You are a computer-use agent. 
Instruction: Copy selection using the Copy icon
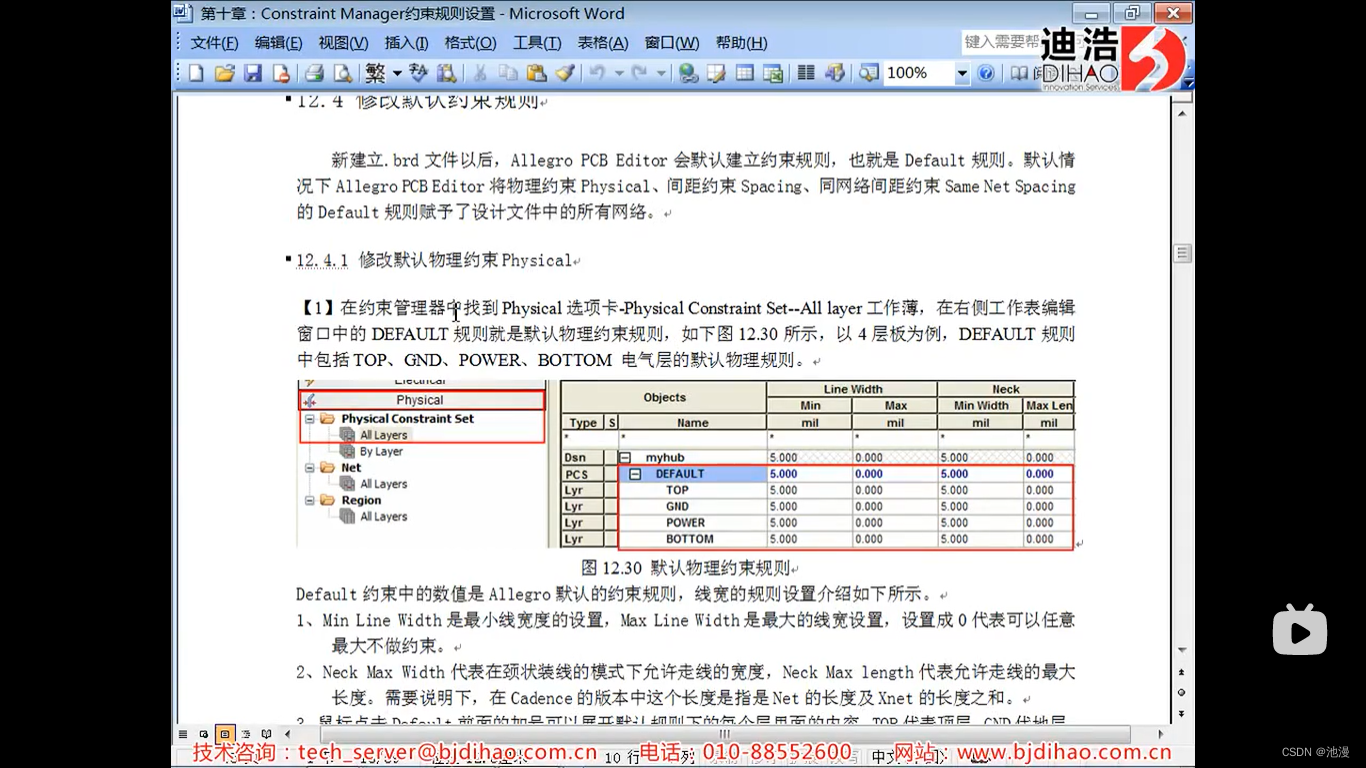coord(508,73)
